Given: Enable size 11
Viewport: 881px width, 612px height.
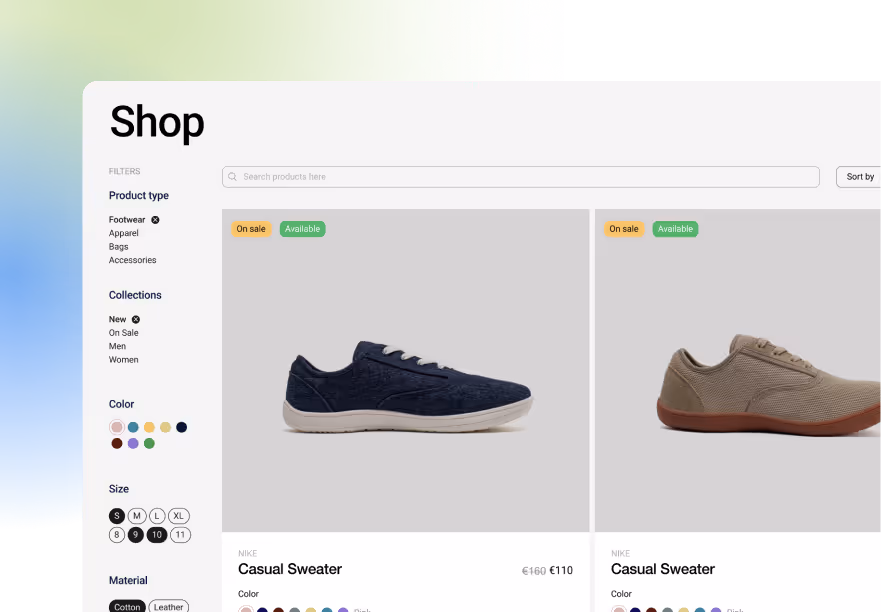Looking at the screenshot, I should [x=180, y=535].
